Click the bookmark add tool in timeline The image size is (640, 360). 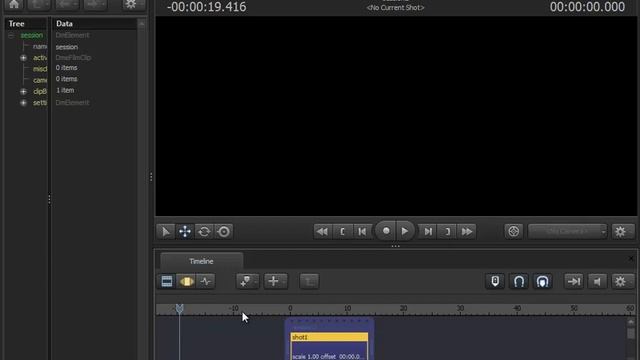click(x=247, y=281)
